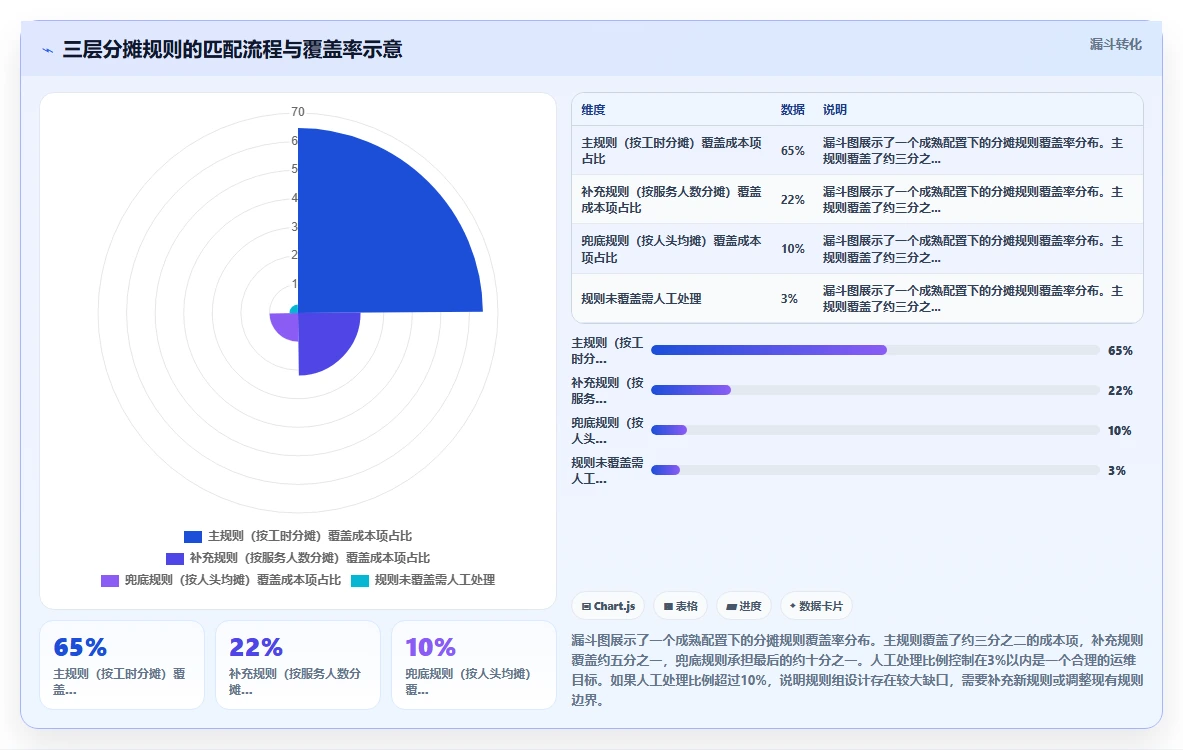Click the 3% label beside the last progress bar

1117,471
